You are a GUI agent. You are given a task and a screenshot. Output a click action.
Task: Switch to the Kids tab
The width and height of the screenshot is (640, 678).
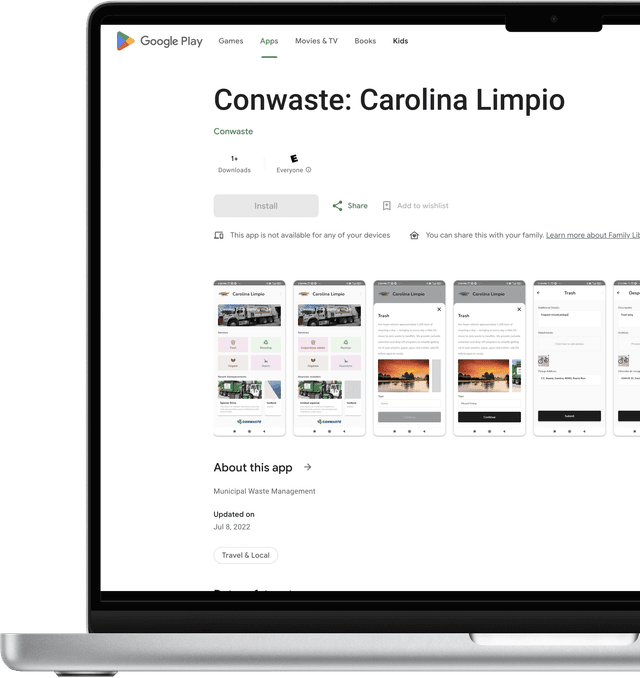click(x=400, y=41)
